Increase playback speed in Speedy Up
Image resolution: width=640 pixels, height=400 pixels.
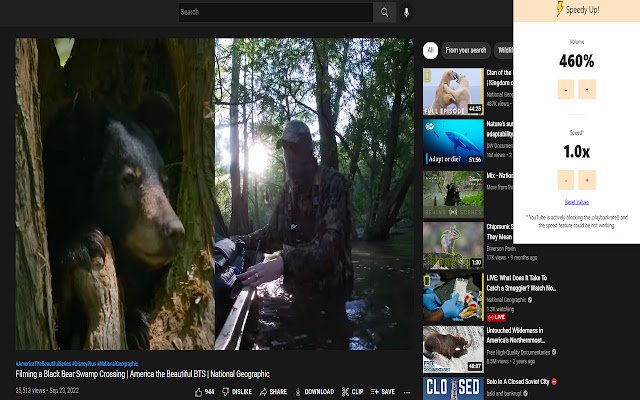coord(587,180)
